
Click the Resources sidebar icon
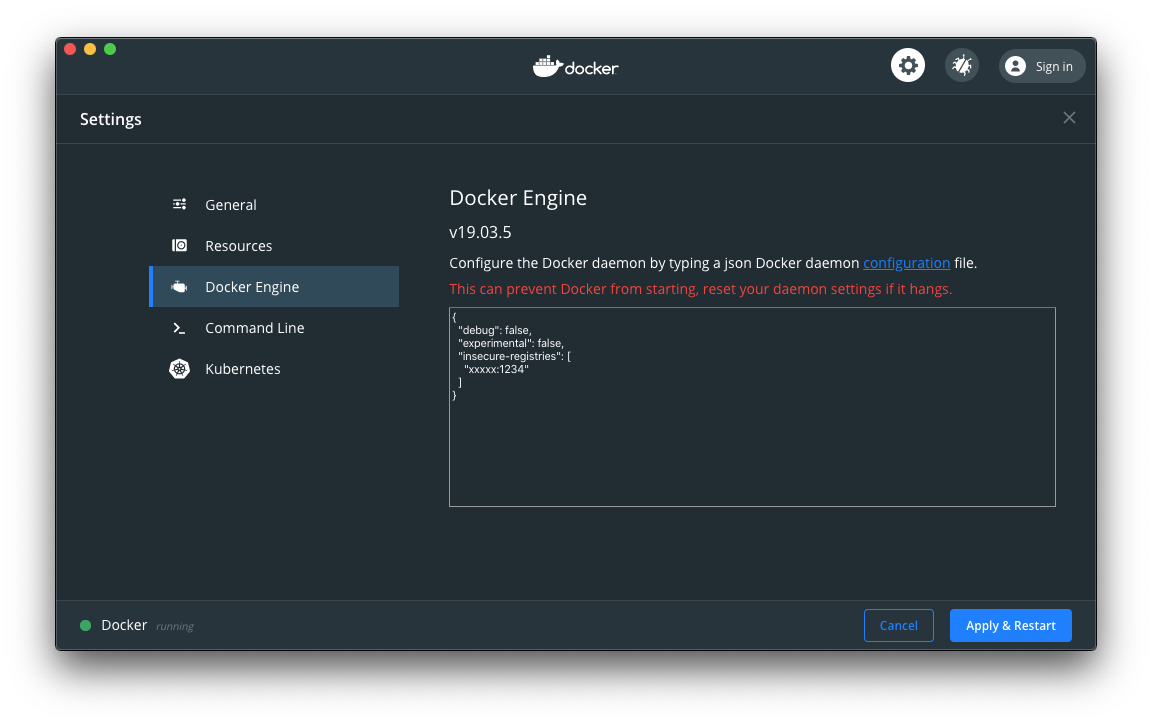point(180,245)
